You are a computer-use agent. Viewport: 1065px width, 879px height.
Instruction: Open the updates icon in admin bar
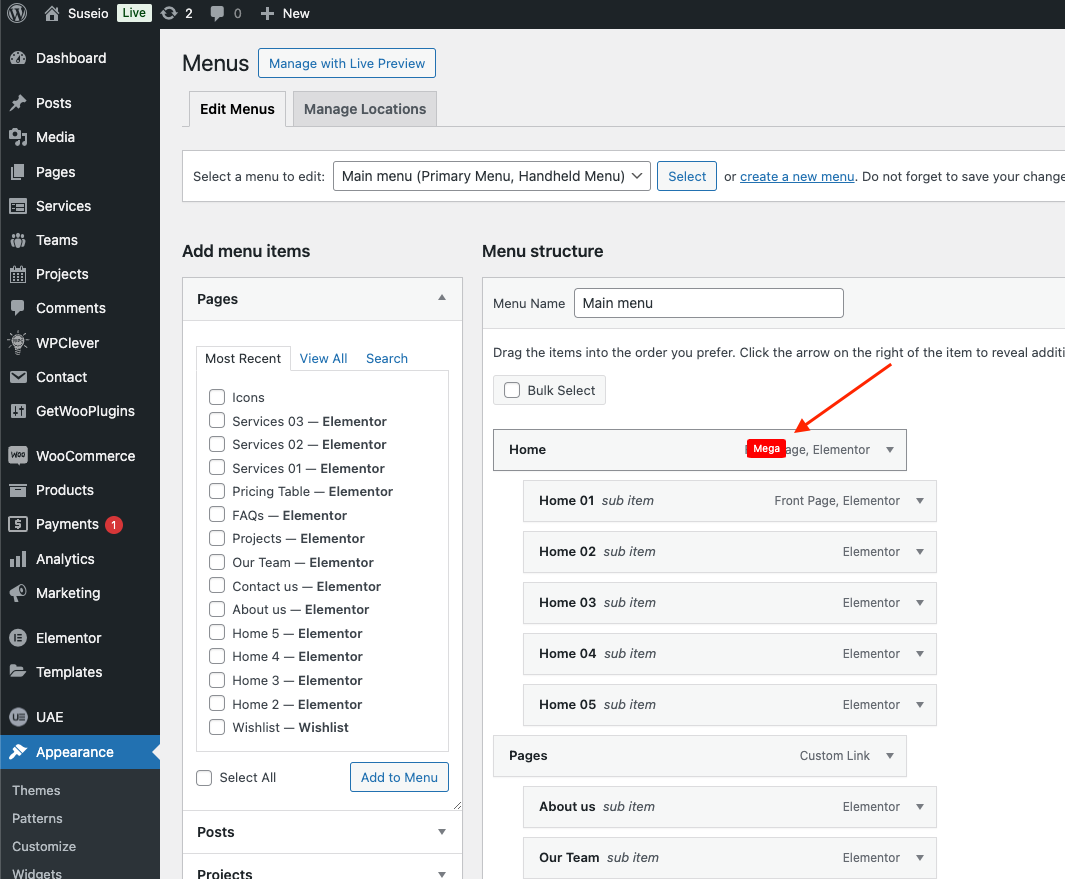click(x=169, y=13)
